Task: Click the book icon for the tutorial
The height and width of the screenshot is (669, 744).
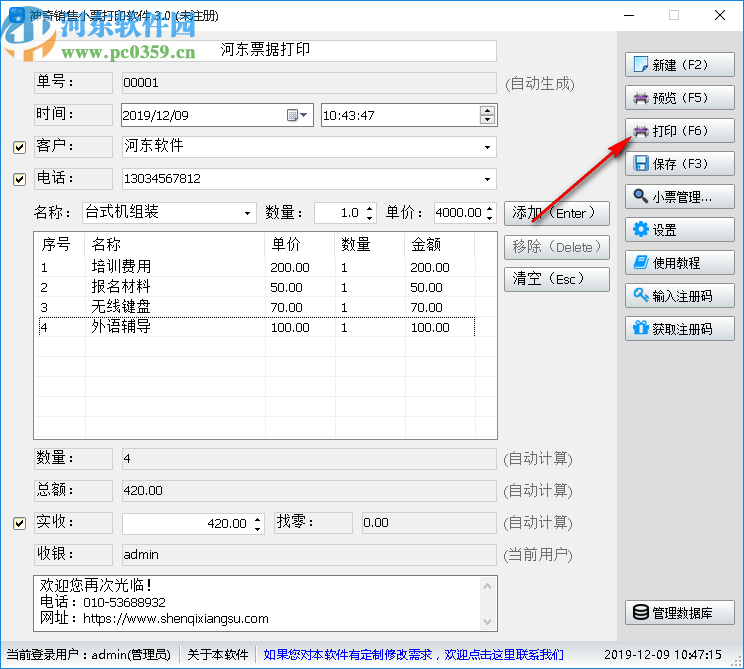Action: pos(641,262)
